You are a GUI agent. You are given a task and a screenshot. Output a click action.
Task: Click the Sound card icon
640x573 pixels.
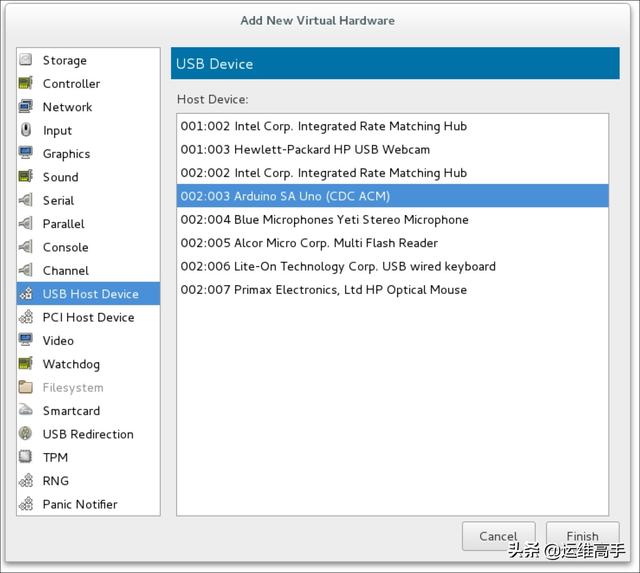(x=26, y=176)
